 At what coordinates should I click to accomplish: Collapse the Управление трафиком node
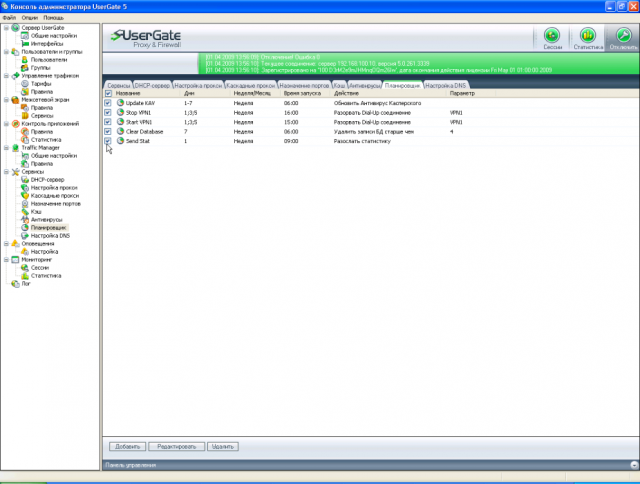pos(7,76)
